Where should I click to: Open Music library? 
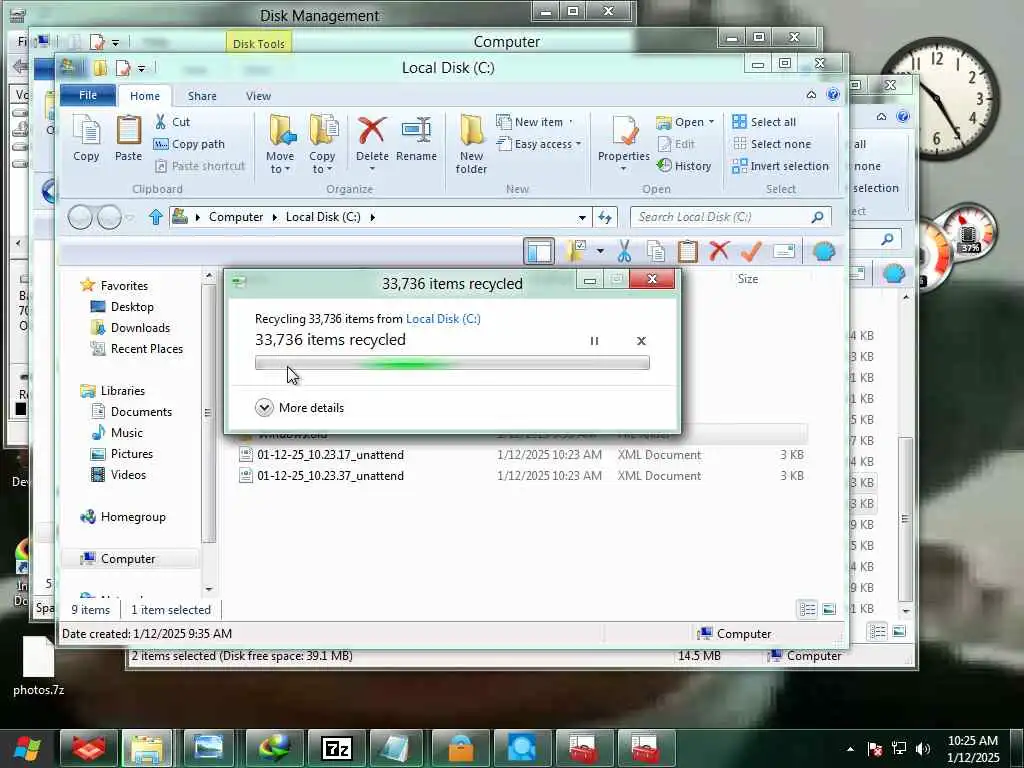pos(126,432)
